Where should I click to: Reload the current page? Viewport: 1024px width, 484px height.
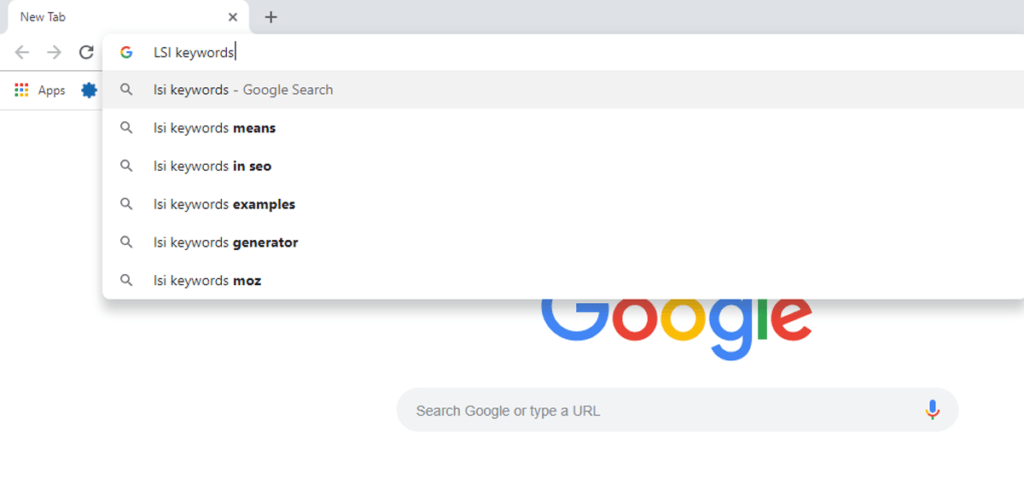point(86,52)
